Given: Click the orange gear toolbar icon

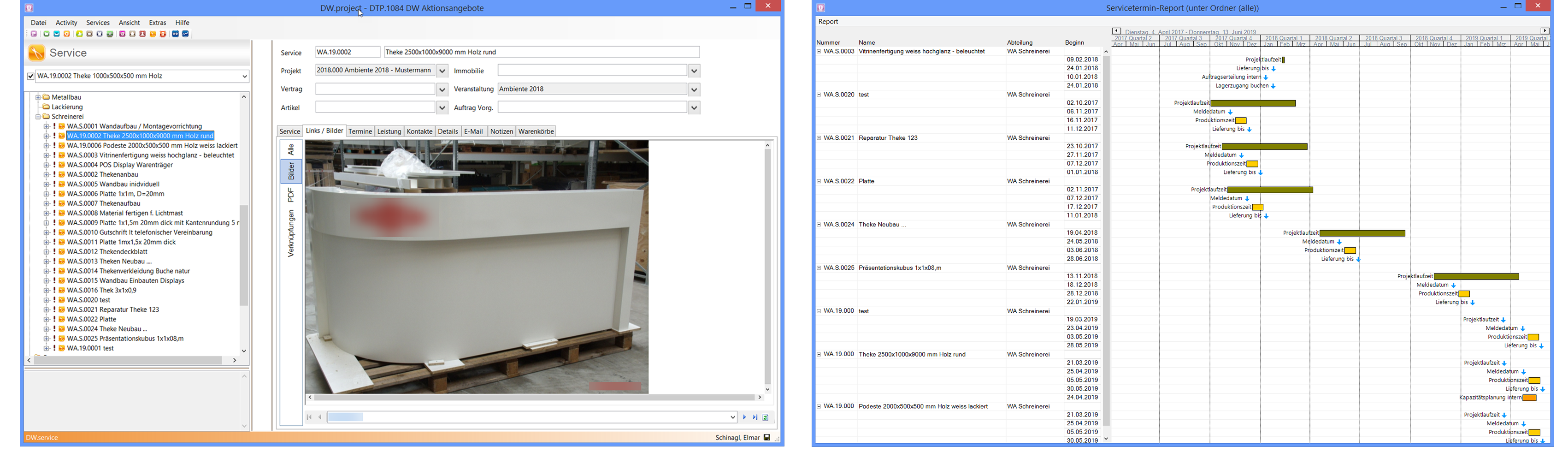Looking at the screenshot, I should click(66, 34).
